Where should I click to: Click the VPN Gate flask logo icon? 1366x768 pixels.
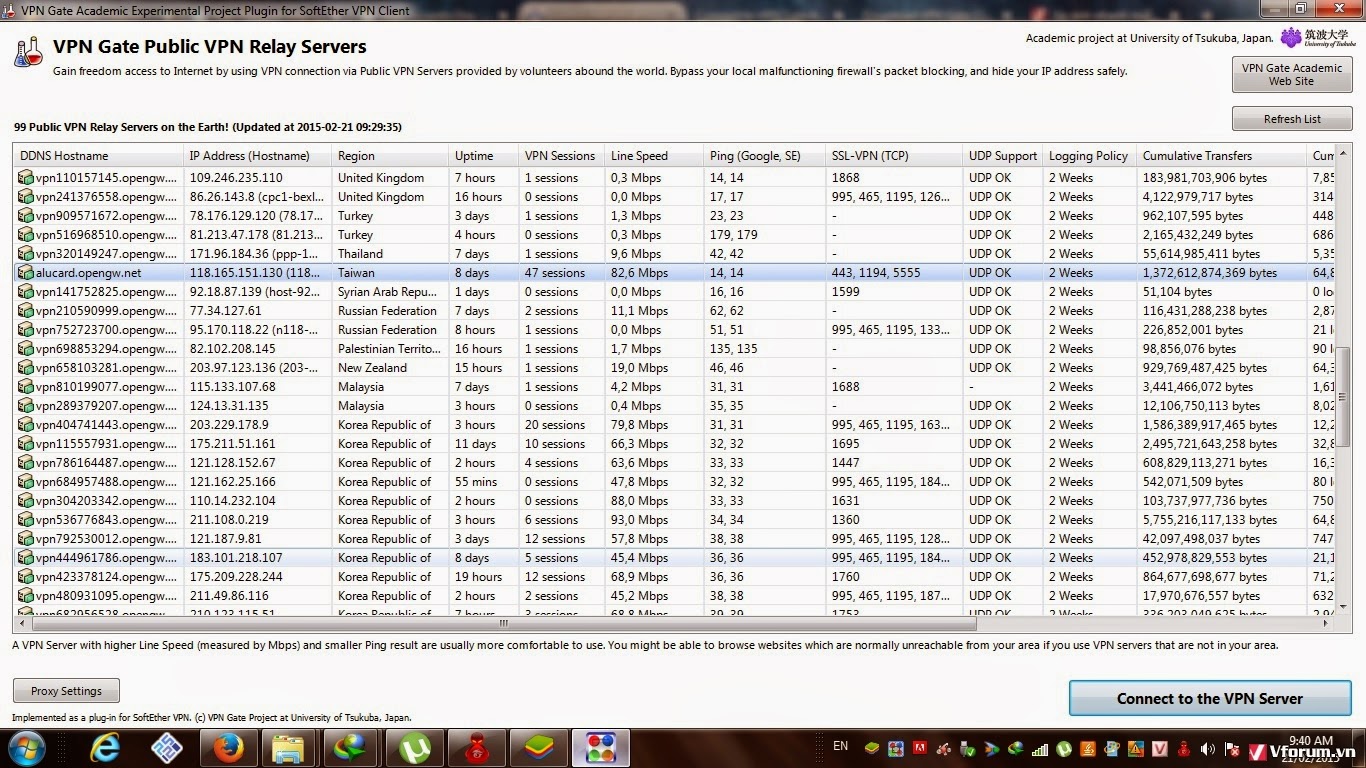click(x=28, y=52)
